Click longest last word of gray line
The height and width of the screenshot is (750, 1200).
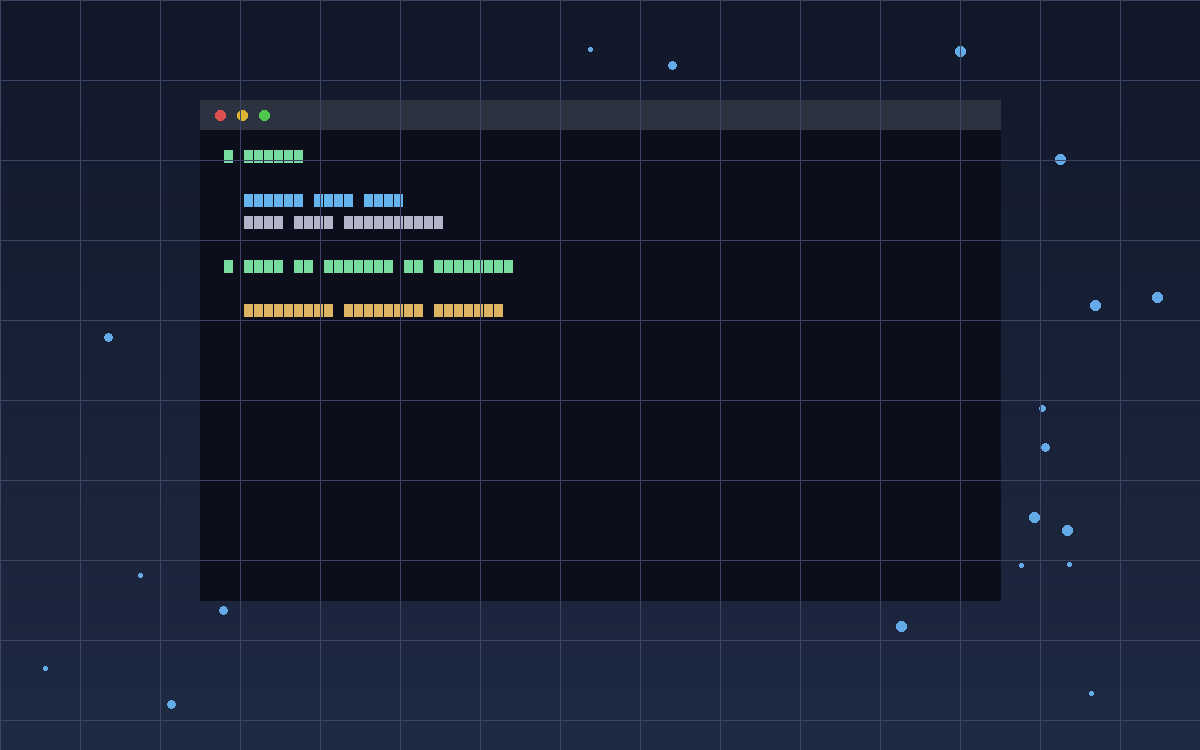(393, 222)
